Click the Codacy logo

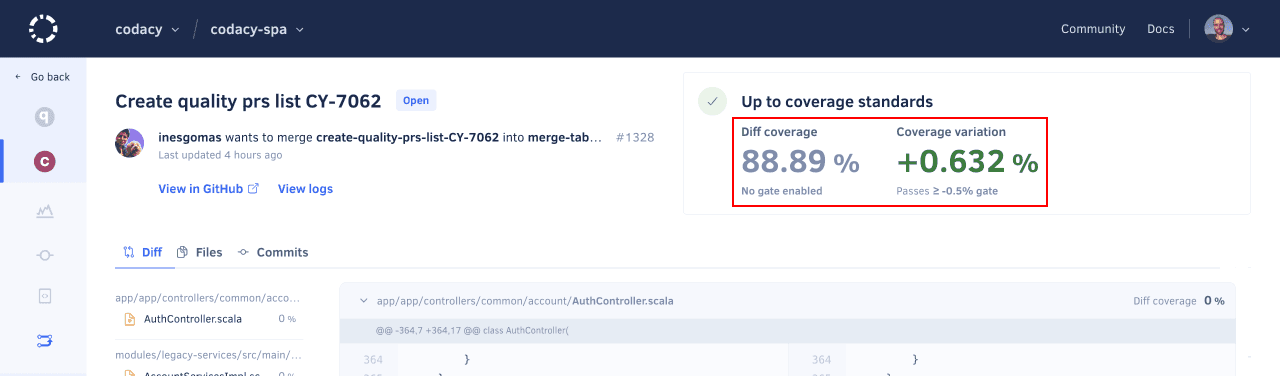coord(43,29)
